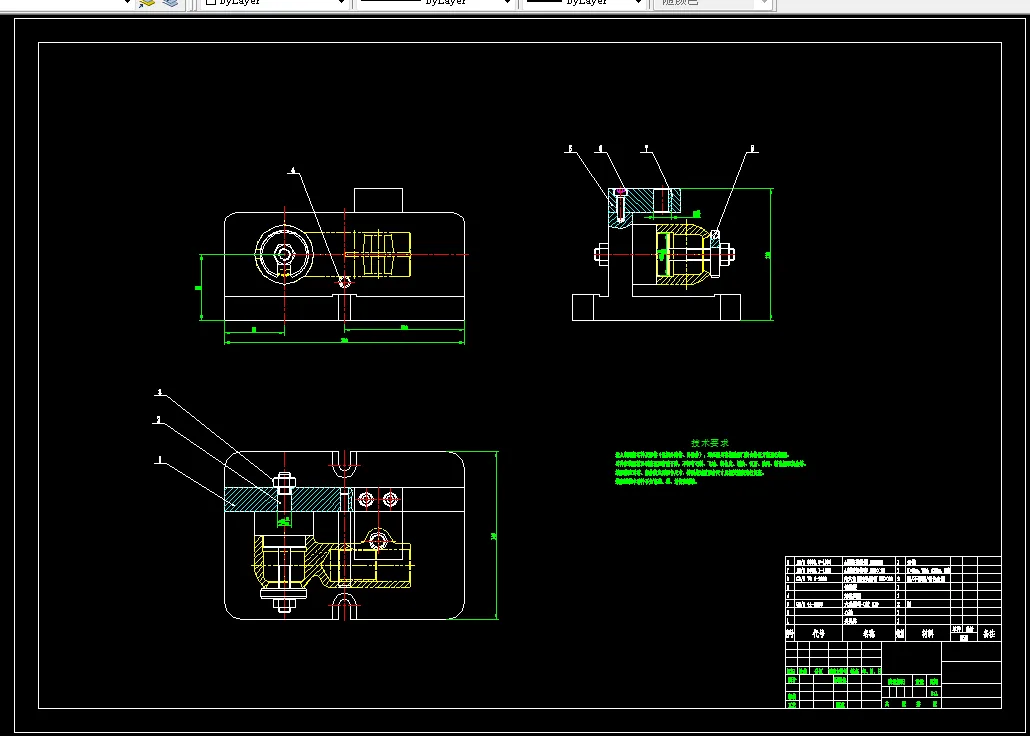Select part balloon number 8

(x=753, y=149)
